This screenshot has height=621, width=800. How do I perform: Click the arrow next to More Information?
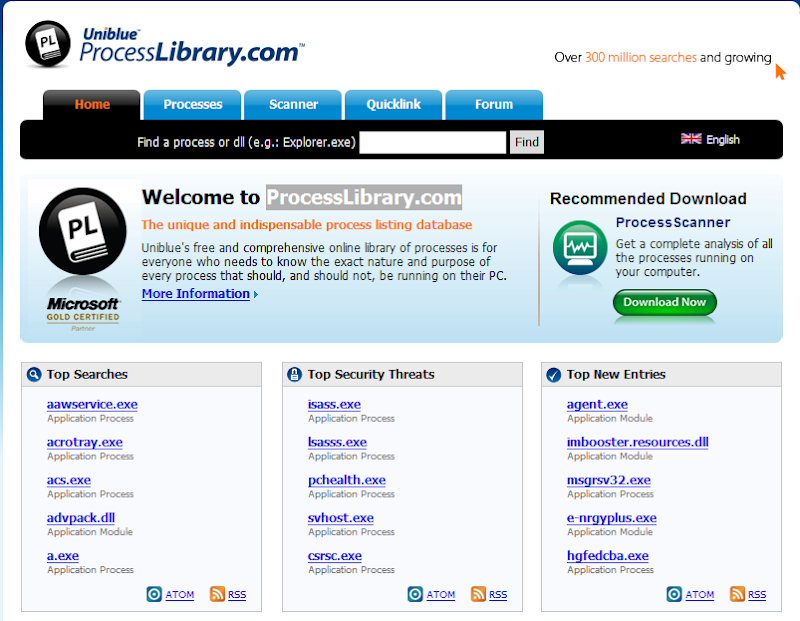pyautogui.click(x=256, y=294)
